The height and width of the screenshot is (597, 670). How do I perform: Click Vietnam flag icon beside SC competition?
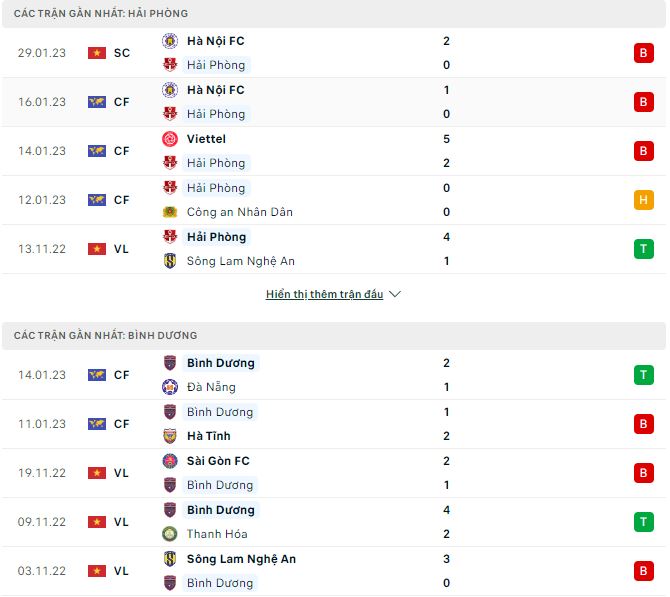tap(97, 53)
